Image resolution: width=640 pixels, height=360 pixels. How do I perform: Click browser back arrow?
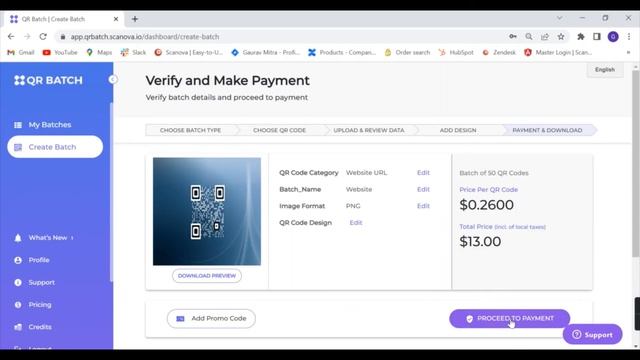tap(11, 37)
